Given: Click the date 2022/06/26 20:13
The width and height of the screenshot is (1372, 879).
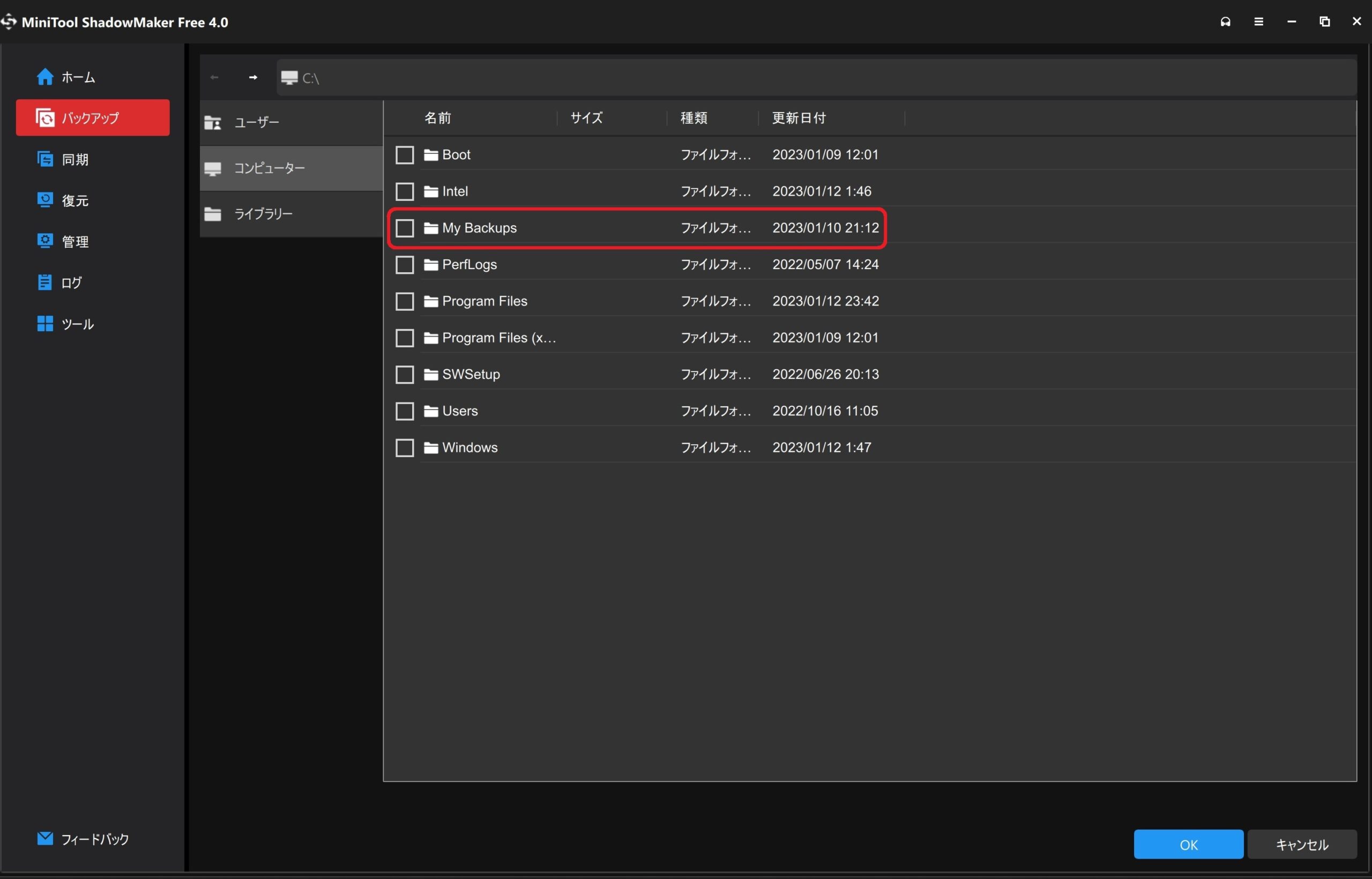Looking at the screenshot, I should click(825, 375).
